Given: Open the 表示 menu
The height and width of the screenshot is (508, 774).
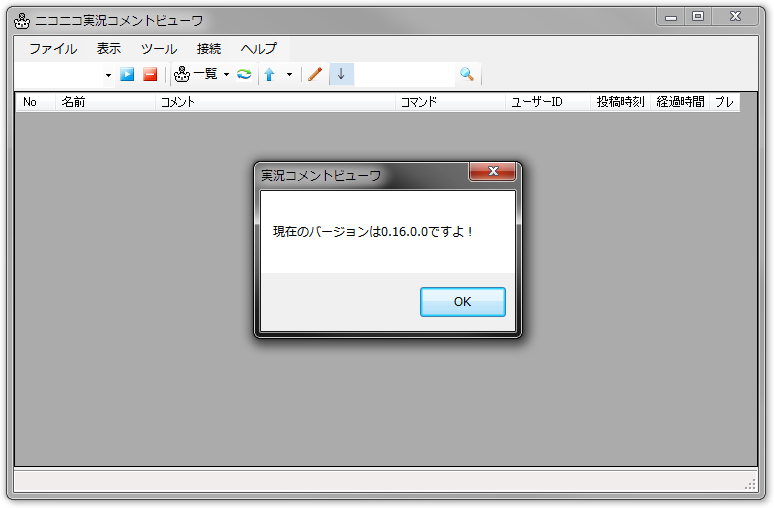Looking at the screenshot, I should pyautogui.click(x=109, y=48).
